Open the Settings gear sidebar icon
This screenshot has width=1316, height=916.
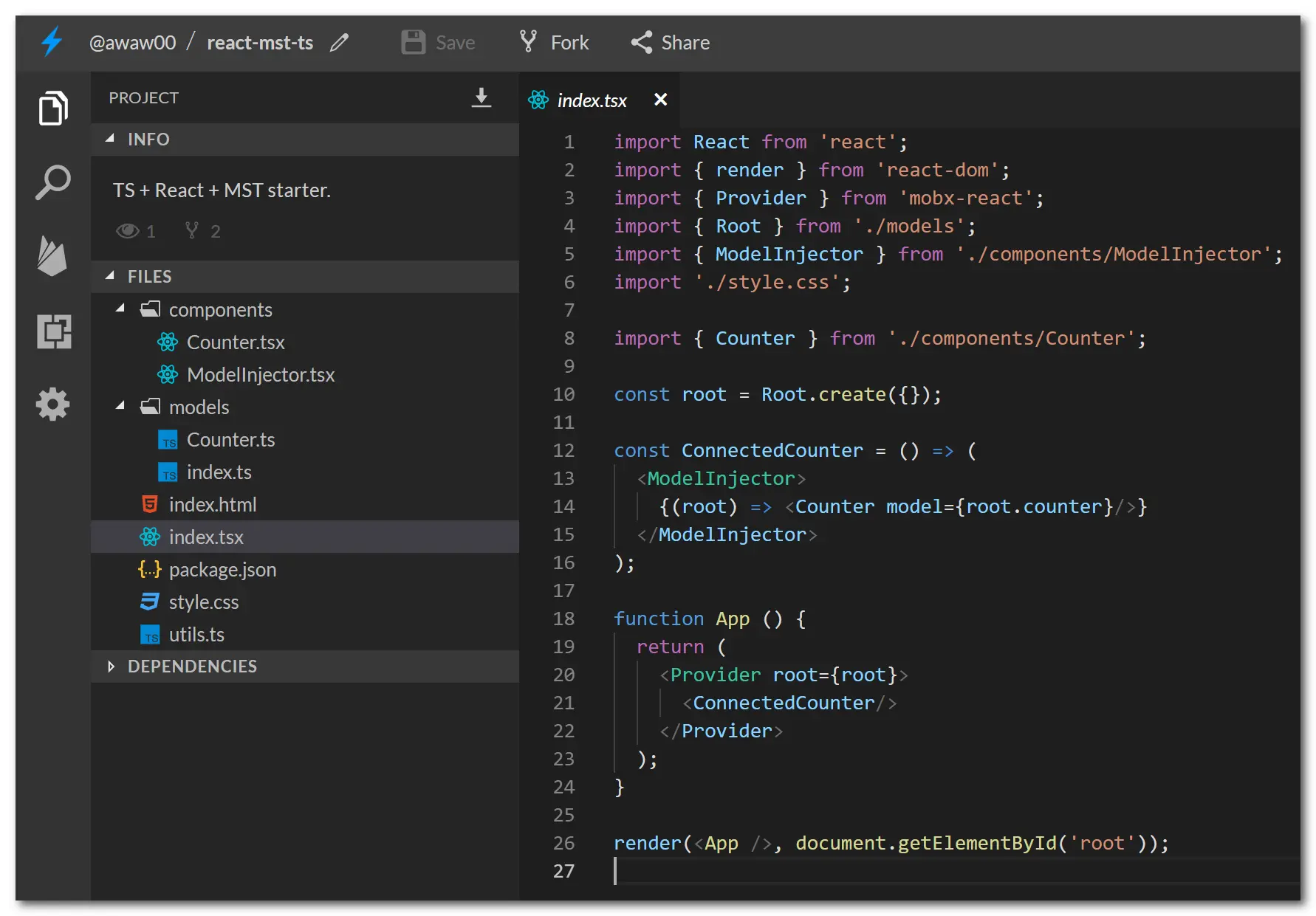pyautogui.click(x=52, y=404)
